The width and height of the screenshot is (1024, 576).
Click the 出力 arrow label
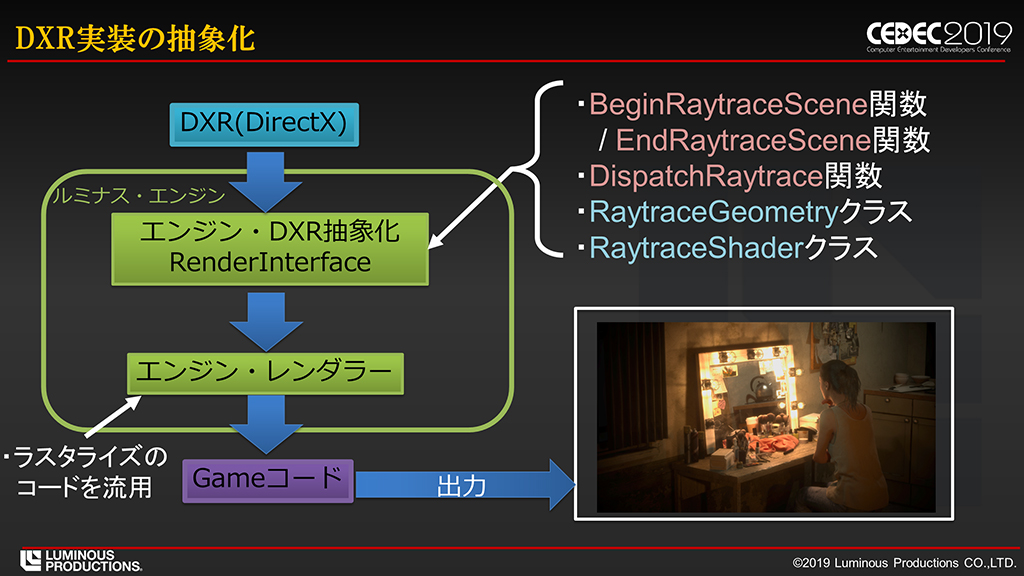point(461,486)
